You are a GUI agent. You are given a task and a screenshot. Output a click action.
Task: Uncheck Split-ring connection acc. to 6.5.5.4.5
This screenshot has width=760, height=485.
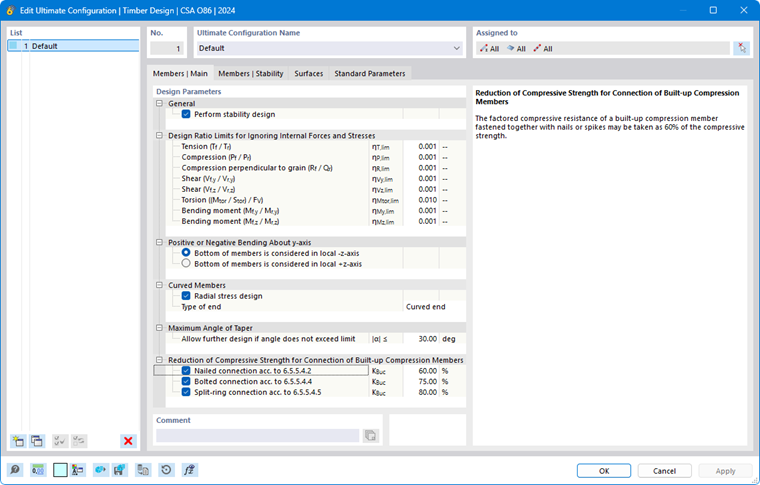tap(186, 392)
